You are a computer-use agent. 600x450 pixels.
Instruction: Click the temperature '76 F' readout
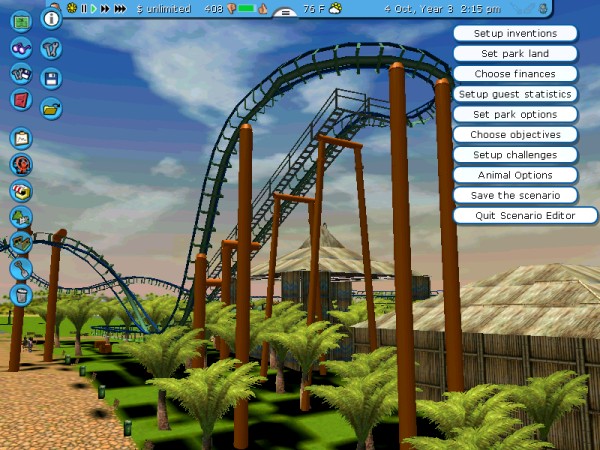point(313,8)
